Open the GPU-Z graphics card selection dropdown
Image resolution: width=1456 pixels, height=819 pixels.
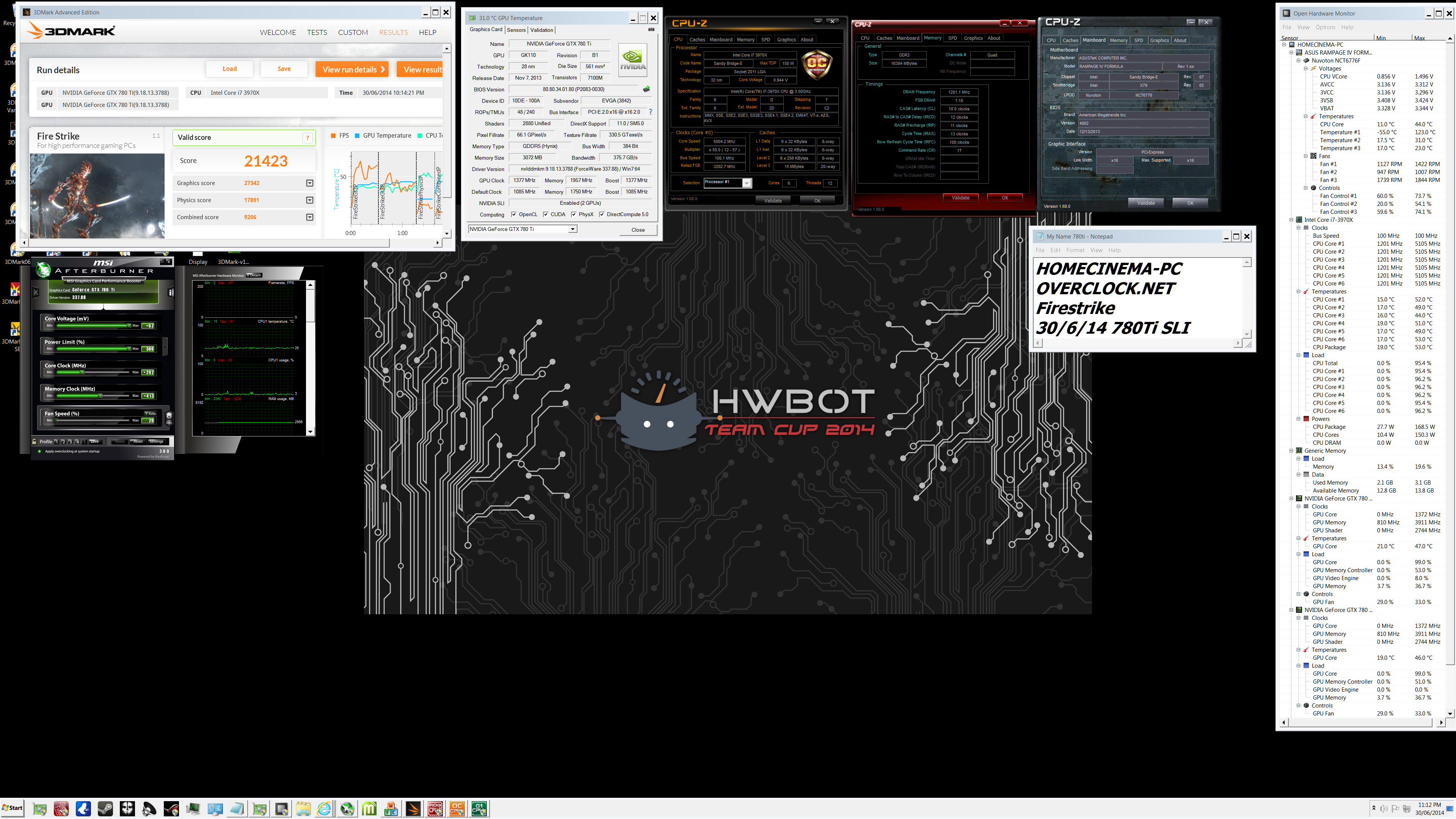[573, 229]
